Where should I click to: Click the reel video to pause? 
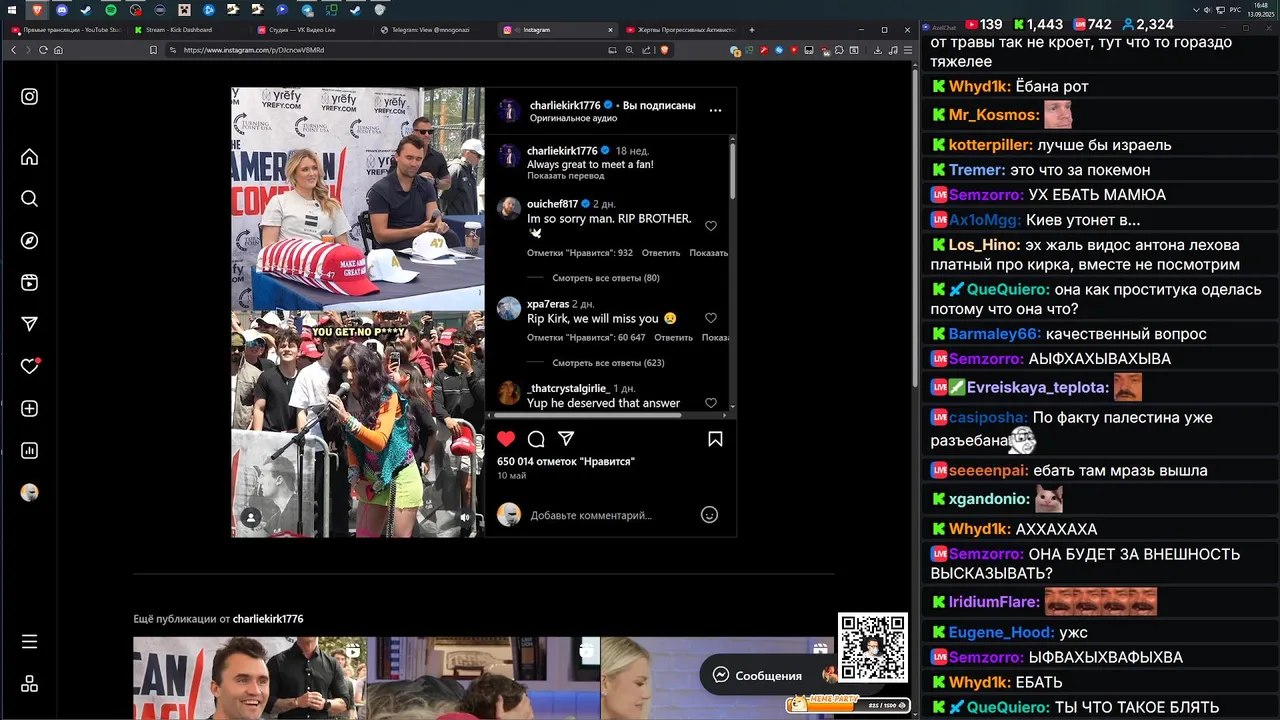(358, 312)
